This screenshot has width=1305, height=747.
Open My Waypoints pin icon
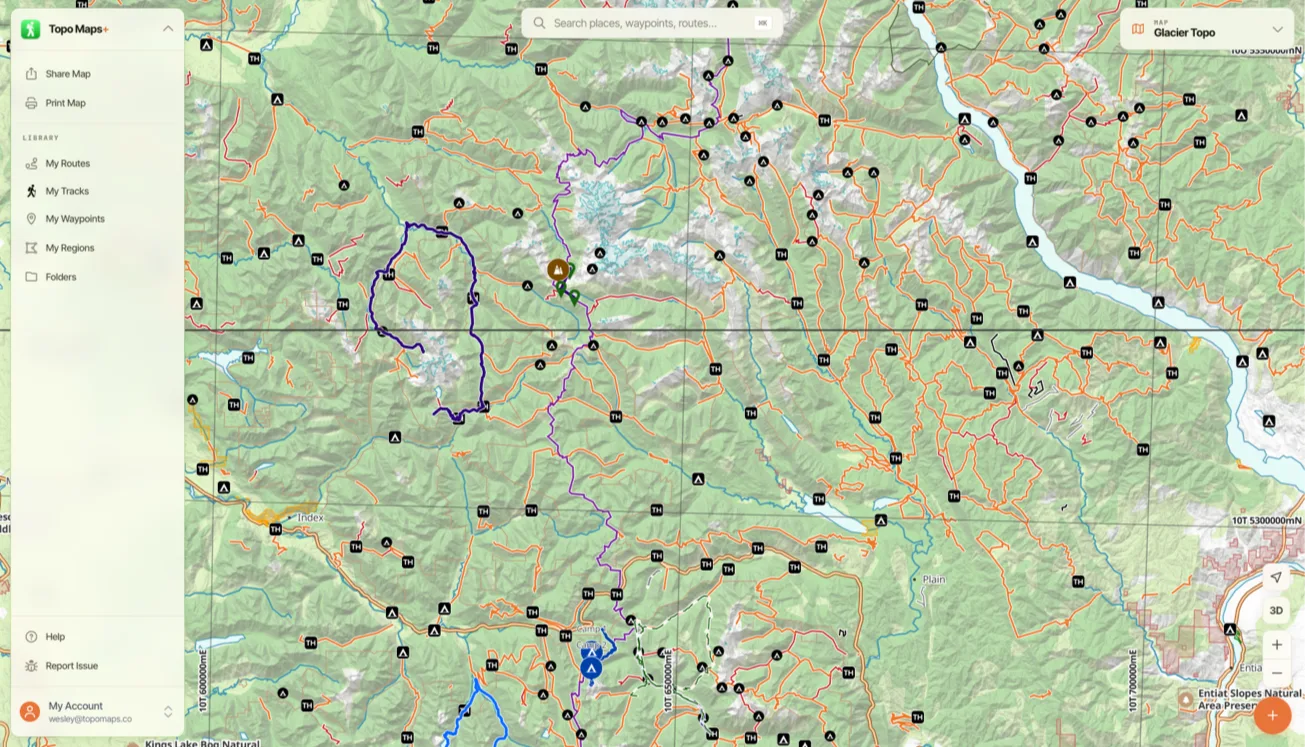click(x=31, y=219)
